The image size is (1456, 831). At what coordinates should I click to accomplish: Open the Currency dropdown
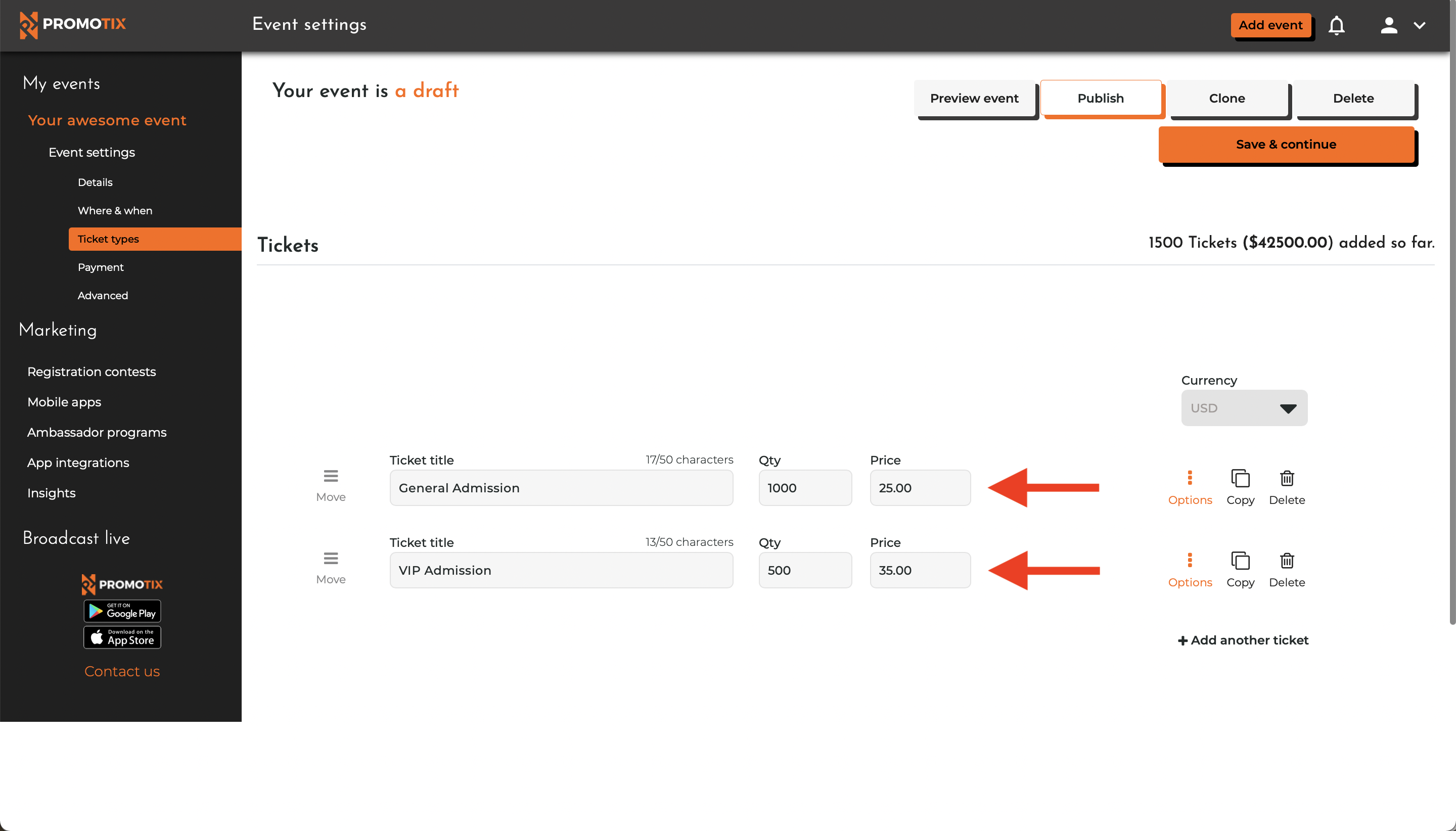click(1244, 407)
